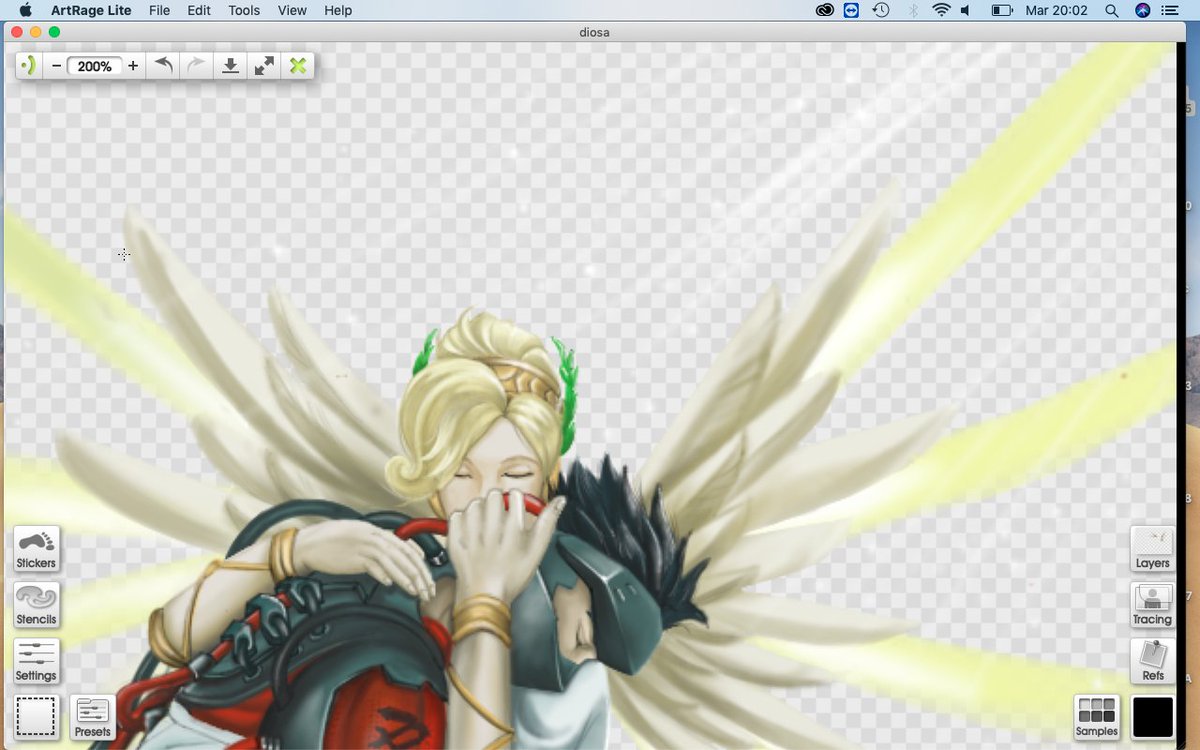Zoom in with the plus button
Viewport: 1200px width, 750px height.
[x=133, y=66]
